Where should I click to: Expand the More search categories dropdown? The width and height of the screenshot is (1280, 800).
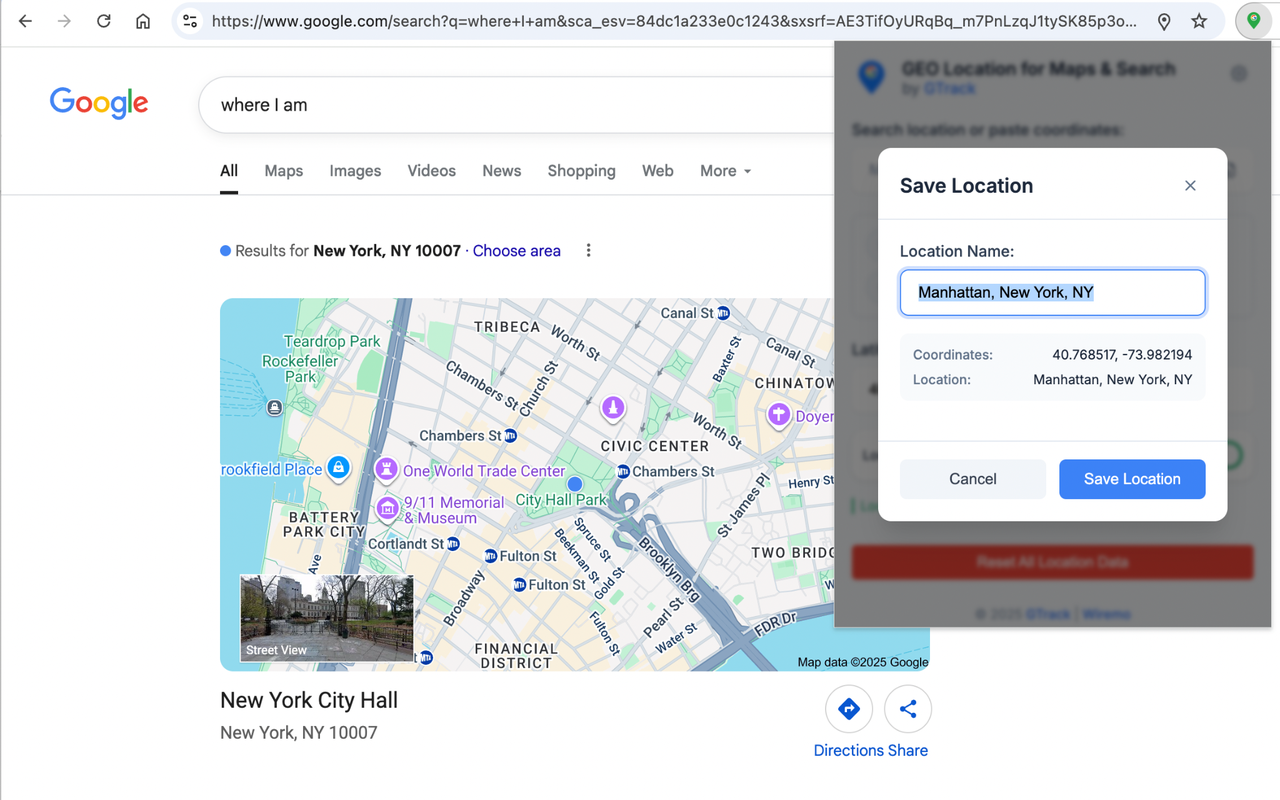pyautogui.click(x=724, y=170)
